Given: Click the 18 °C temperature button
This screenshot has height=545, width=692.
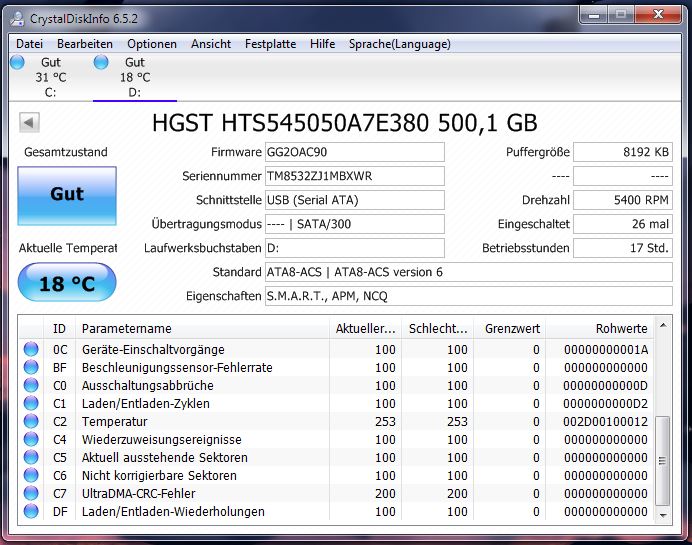Looking at the screenshot, I should click(x=67, y=282).
